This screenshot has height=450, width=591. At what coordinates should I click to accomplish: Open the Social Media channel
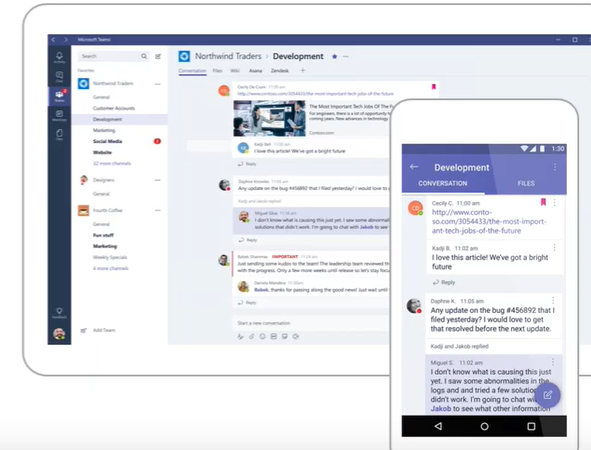pos(107,141)
